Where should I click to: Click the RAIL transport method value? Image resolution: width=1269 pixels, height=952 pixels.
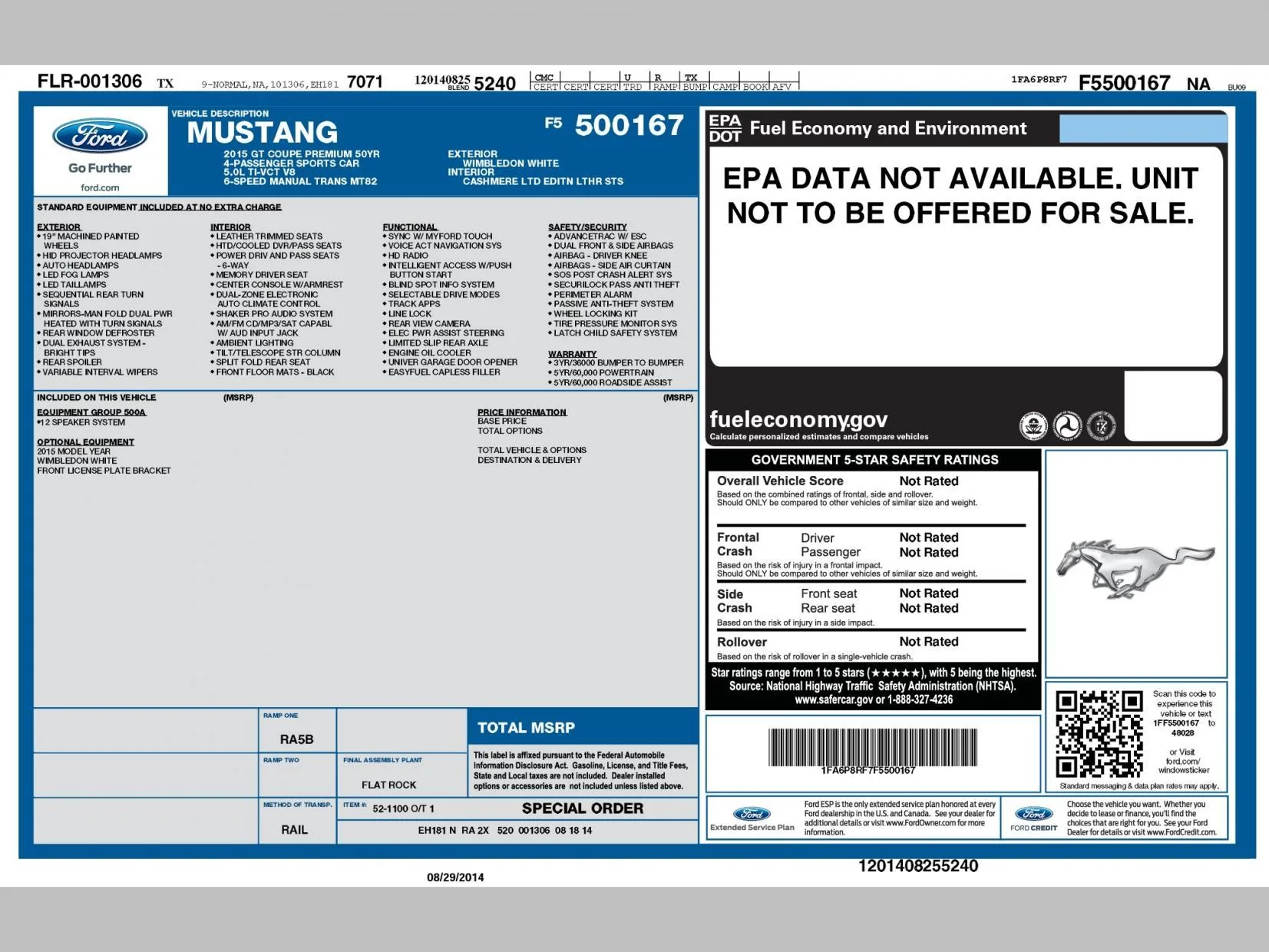click(294, 830)
